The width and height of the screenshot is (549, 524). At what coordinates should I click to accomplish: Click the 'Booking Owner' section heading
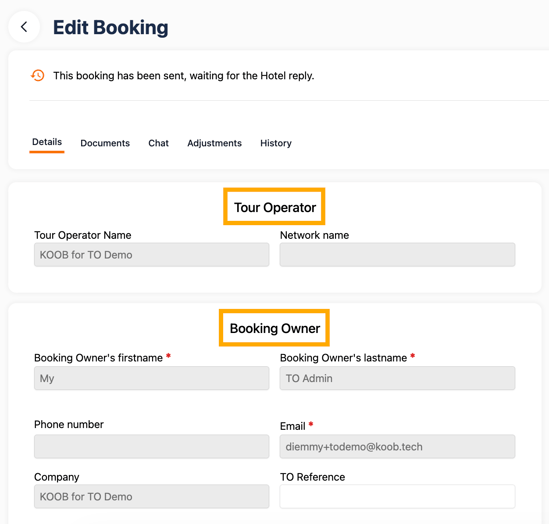coord(275,328)
